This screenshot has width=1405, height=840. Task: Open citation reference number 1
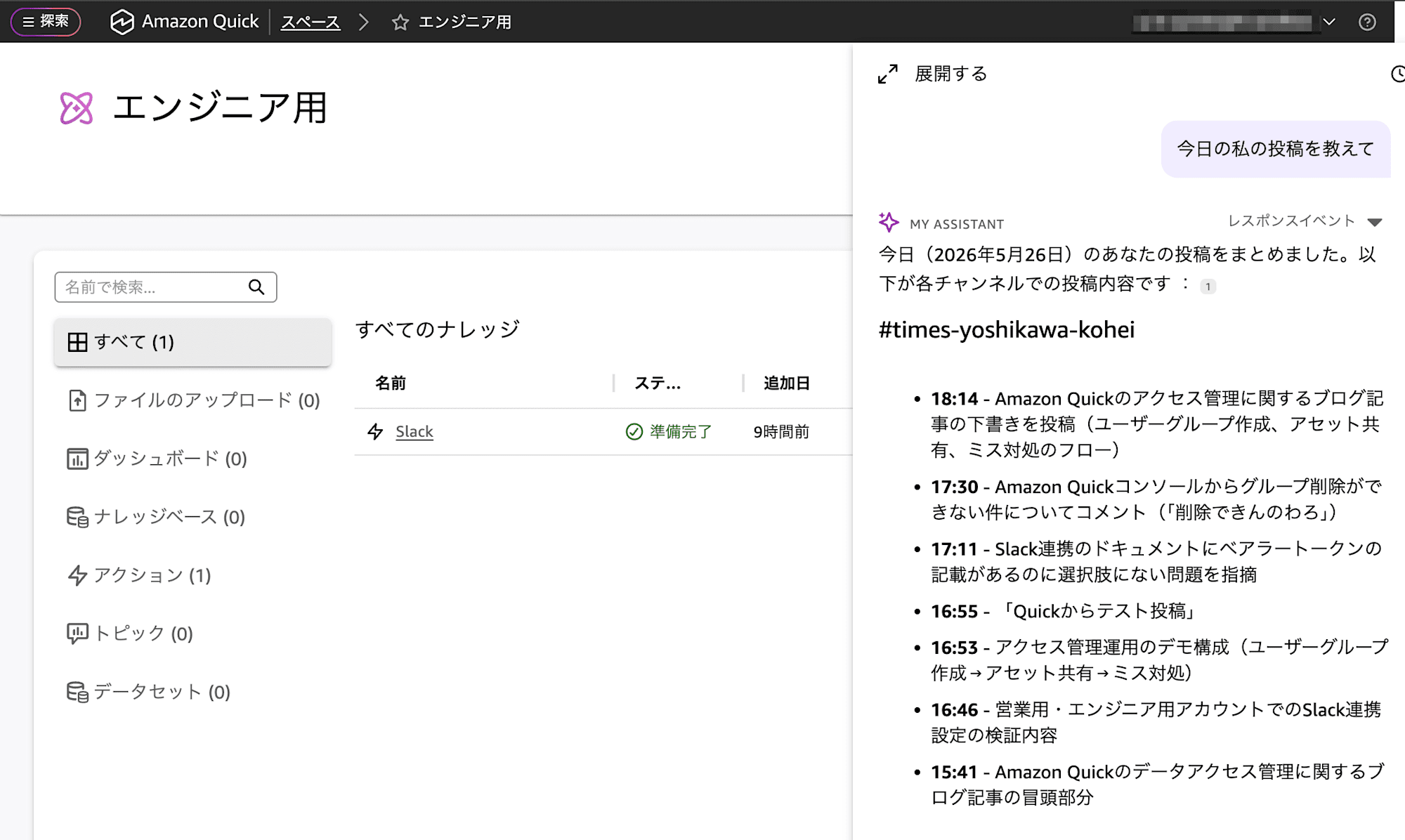1208,286
